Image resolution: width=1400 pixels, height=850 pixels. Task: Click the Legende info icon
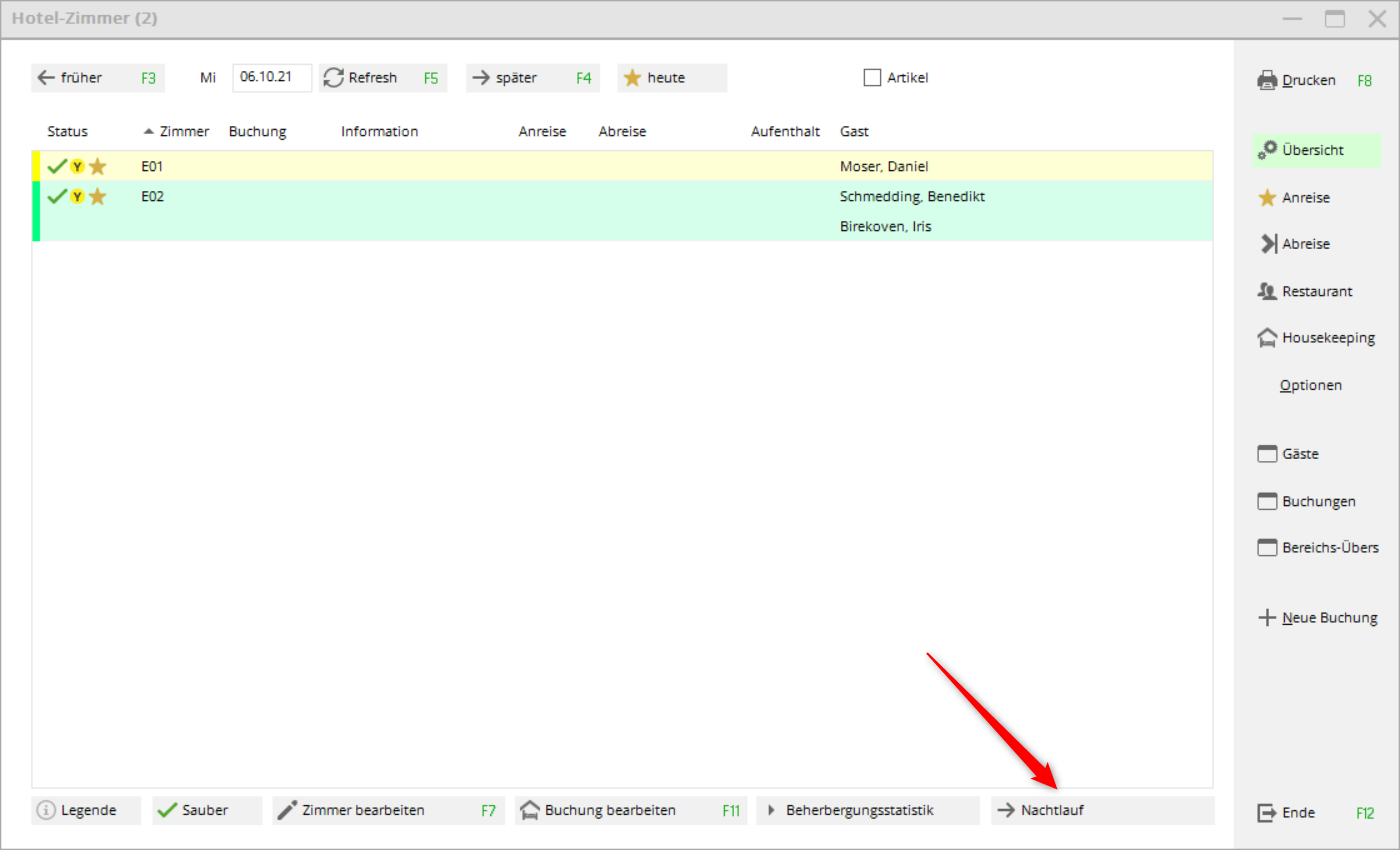[45, 811]
